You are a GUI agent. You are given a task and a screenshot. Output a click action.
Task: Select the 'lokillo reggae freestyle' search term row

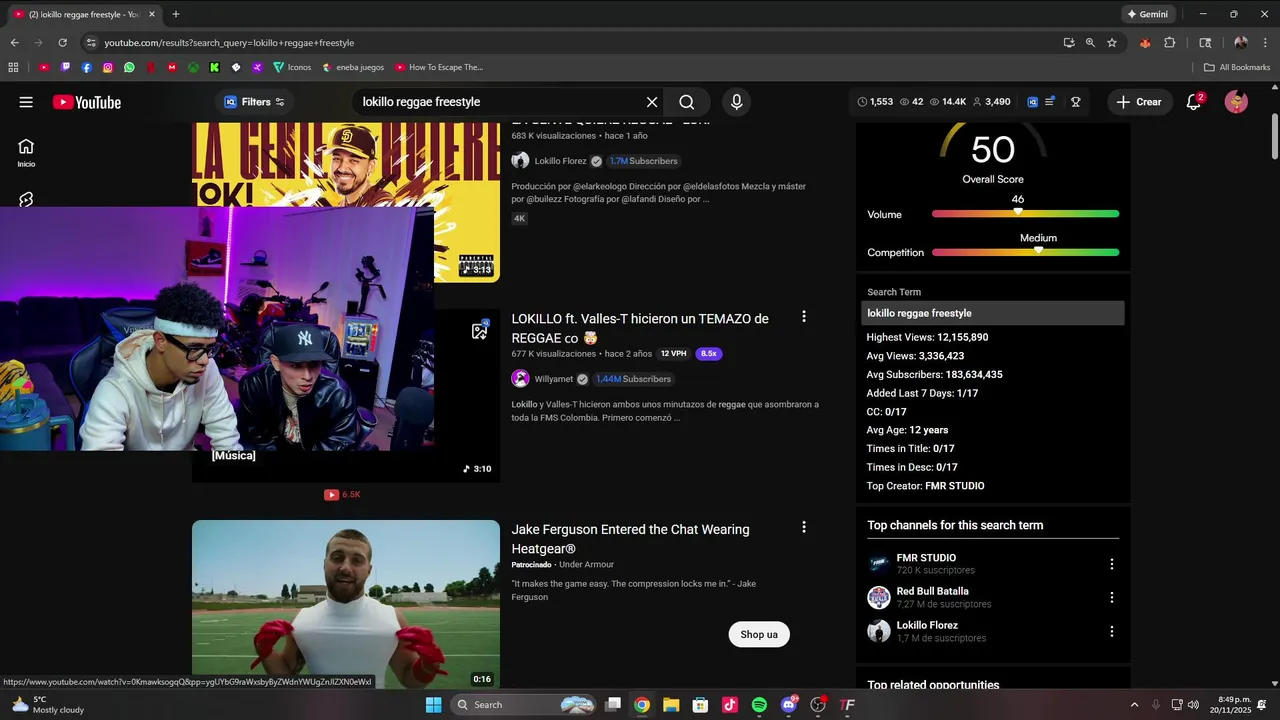[993, 313]
